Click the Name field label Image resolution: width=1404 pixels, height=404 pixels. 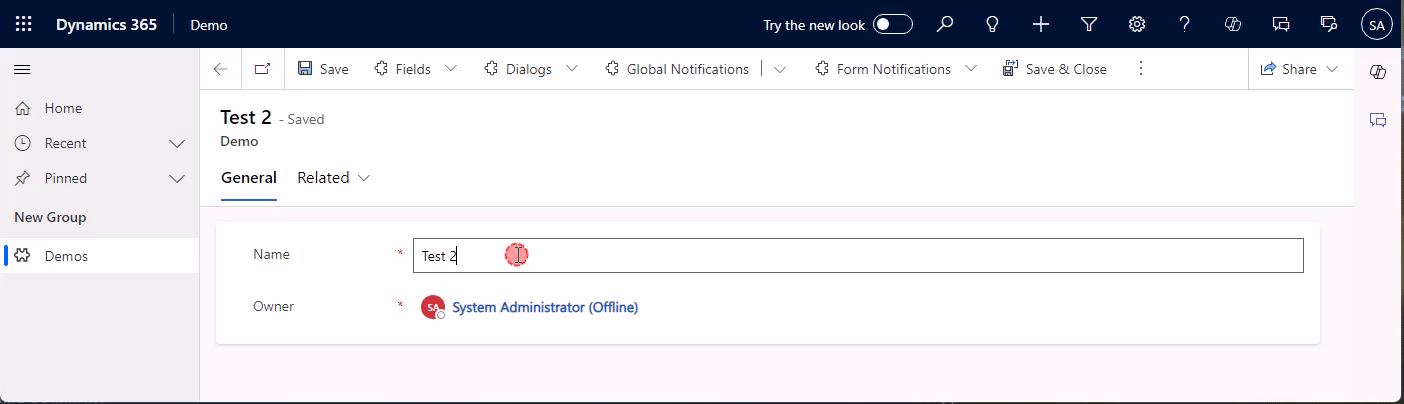click(x=272, y=254)
